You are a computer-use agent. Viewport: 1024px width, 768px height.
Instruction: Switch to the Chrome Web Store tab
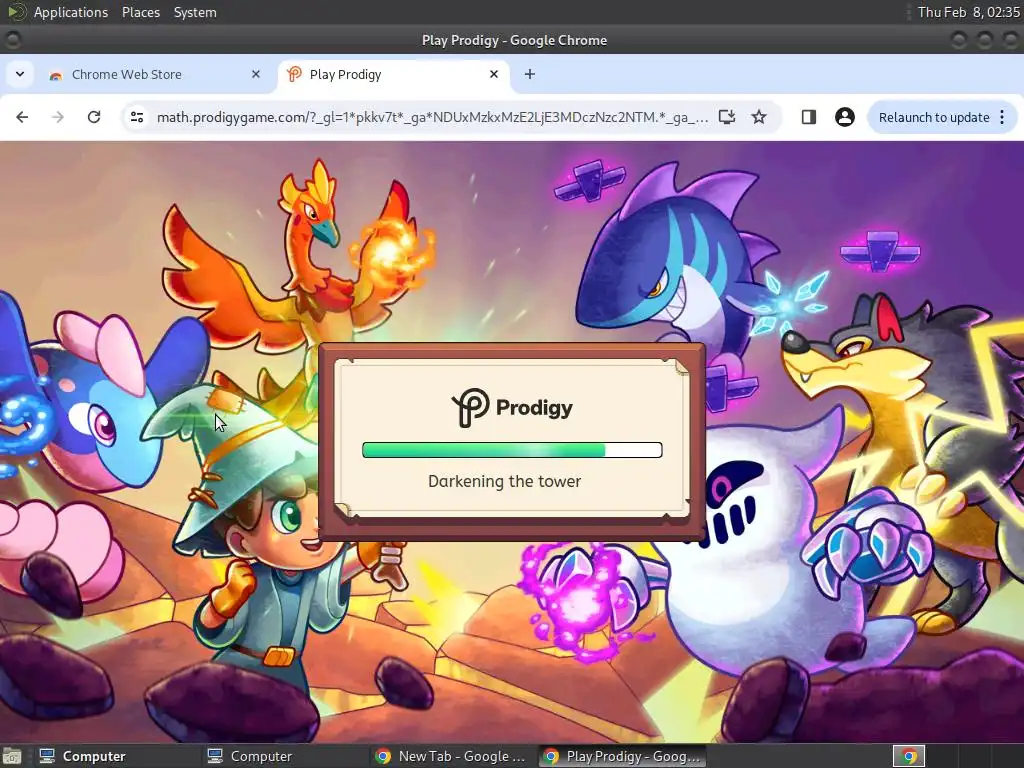click(x=152, y=74)
